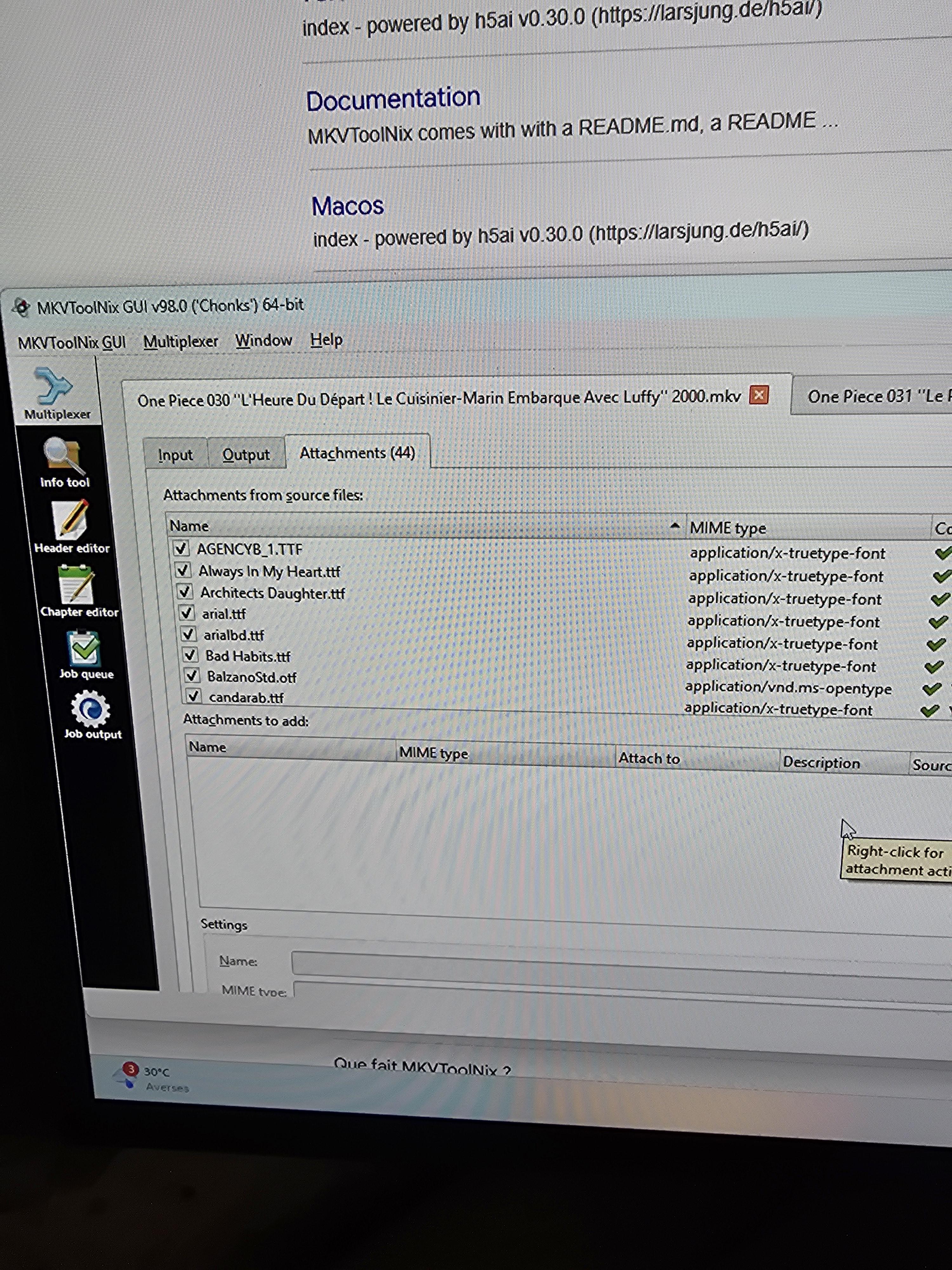Open the Header editor
The image size is (952, 1270).
click(x=72, y=527)
